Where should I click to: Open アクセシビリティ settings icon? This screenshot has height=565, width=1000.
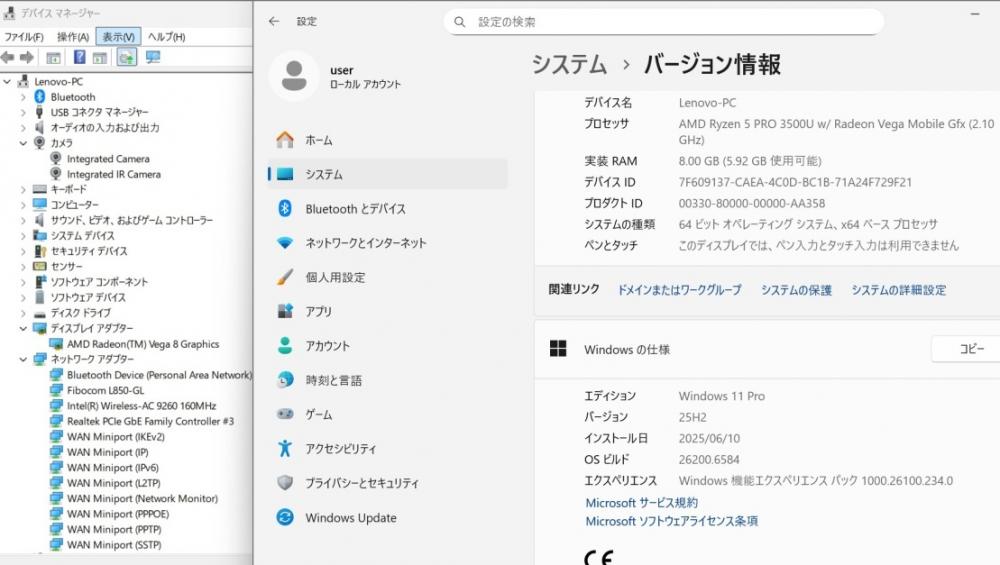[285, 448]
